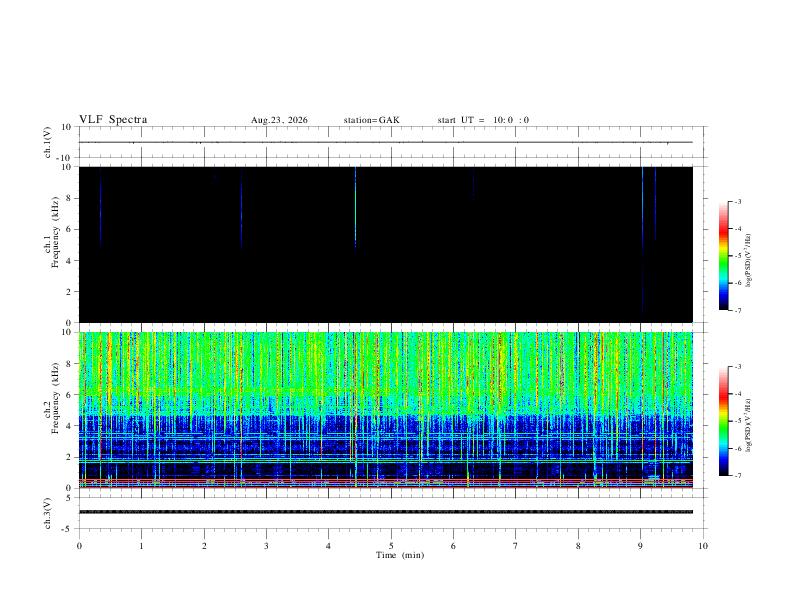Click the Aug.23, 2026 date label
The width and height of the screenshot is (792, 612).
(x=279, y=120)
